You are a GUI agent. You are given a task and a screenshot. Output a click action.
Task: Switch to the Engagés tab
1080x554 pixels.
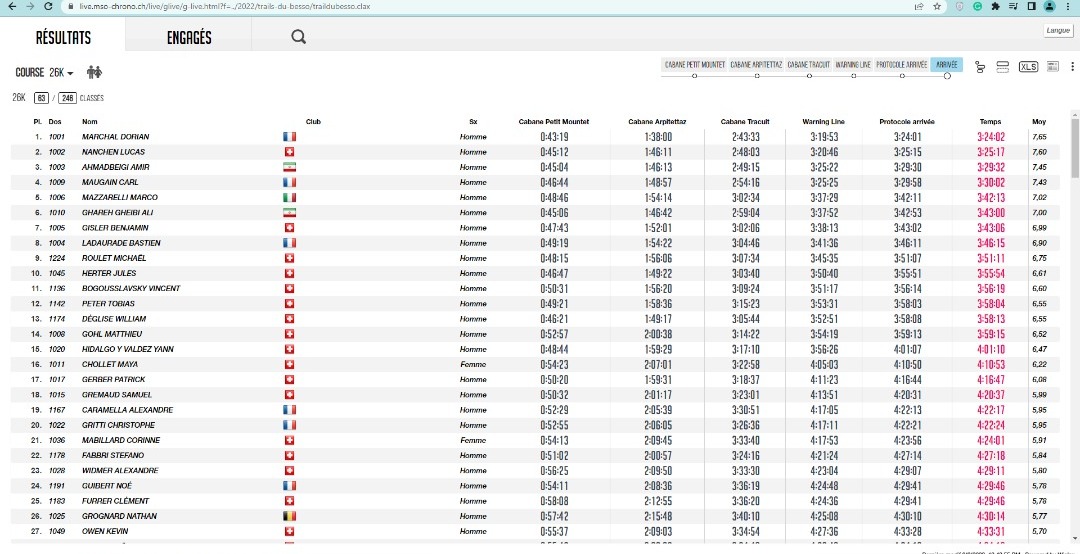point(189,37)
